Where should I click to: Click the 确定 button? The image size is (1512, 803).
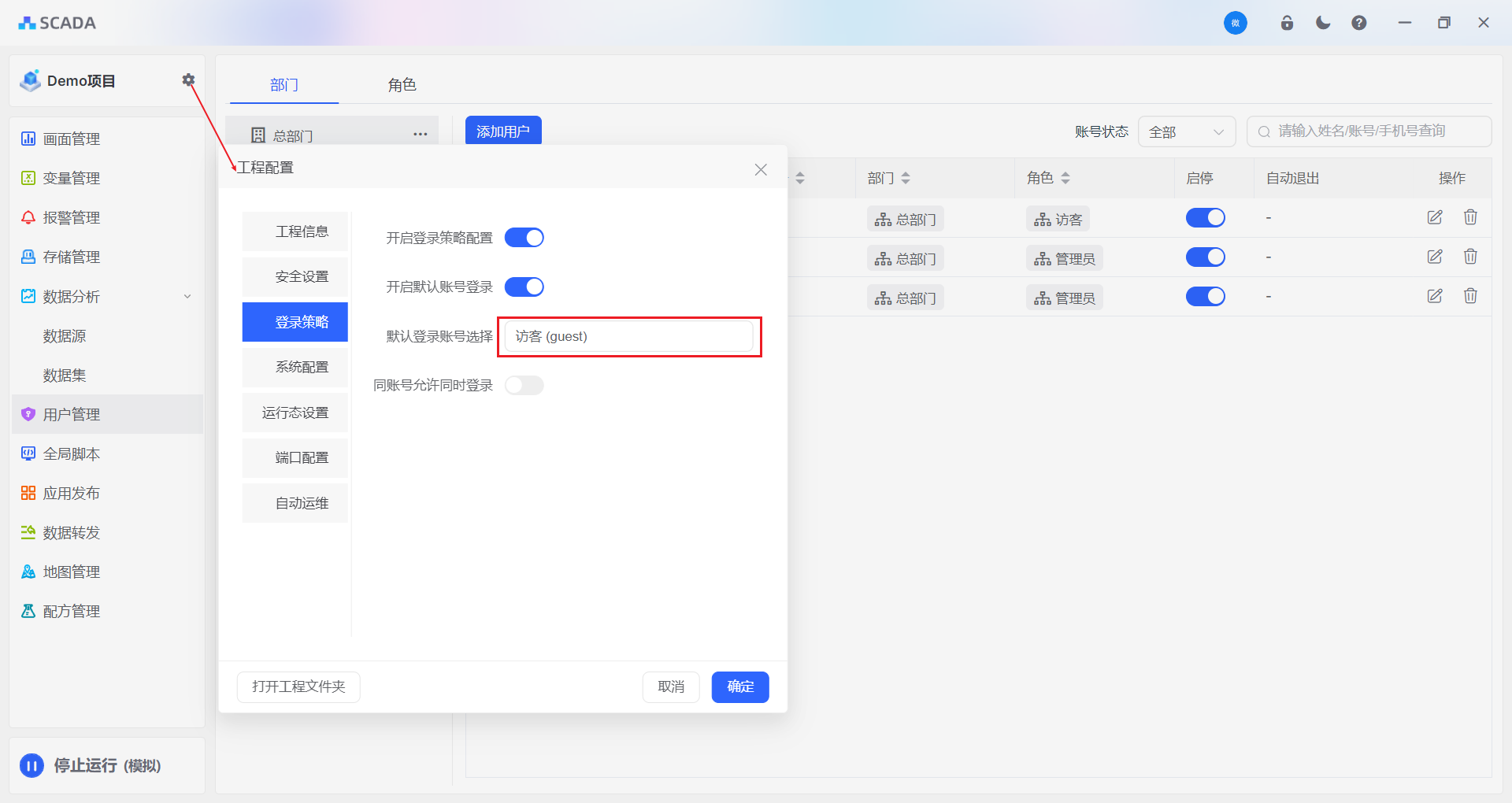pyautogui.click(x=739, y=686)
